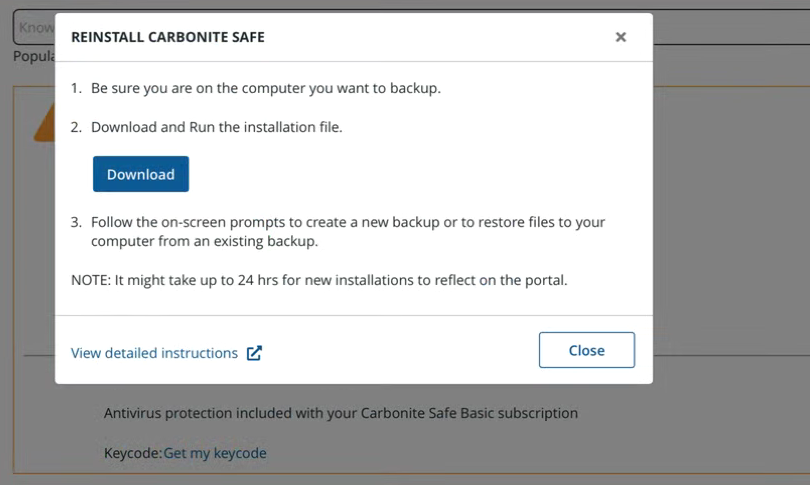Click the REINSTALL CARBONITE SAFE dialog title

click(x=168, y=37)
